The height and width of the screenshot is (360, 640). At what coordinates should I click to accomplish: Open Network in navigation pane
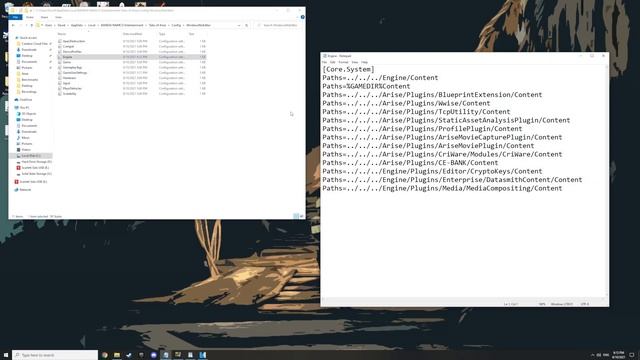tap(24, 190)
